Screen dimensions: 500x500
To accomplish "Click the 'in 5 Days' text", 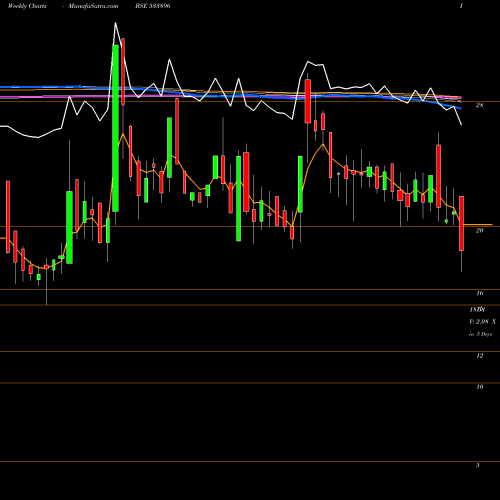I will click(480, 334).
